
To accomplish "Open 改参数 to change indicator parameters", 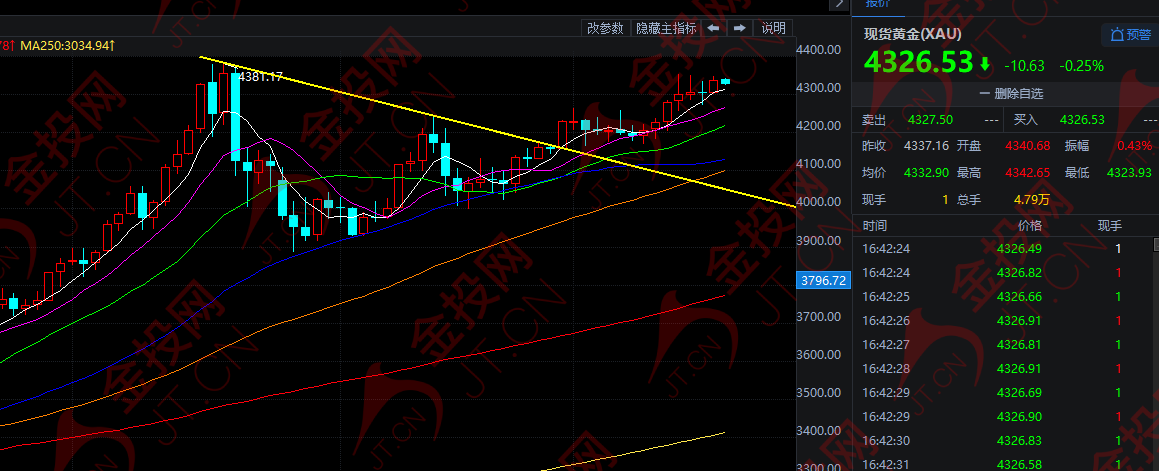I will click(x=605, y=28).
